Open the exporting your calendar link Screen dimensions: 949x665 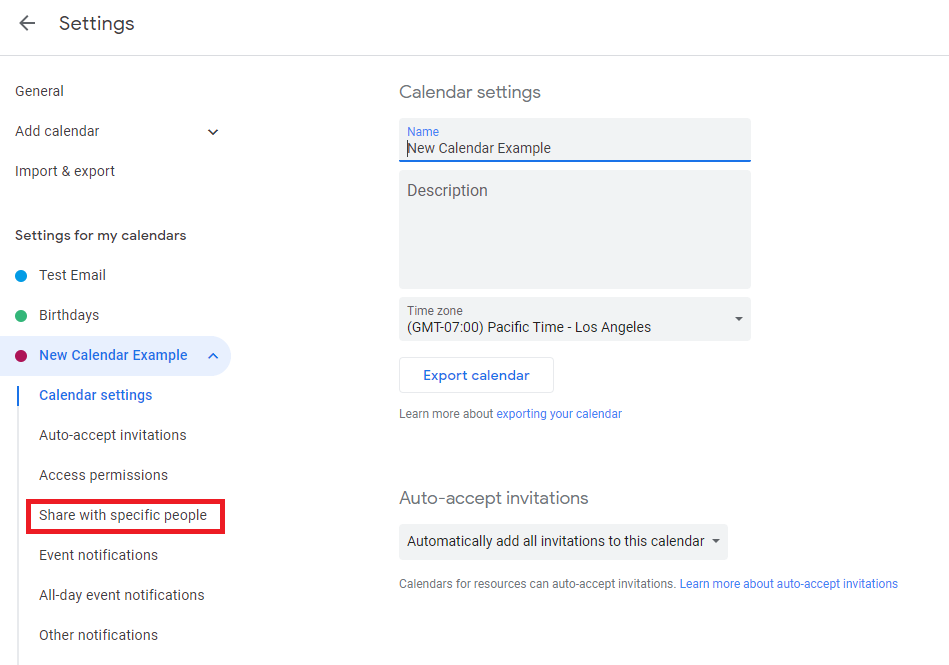click(x=559, y=414)
